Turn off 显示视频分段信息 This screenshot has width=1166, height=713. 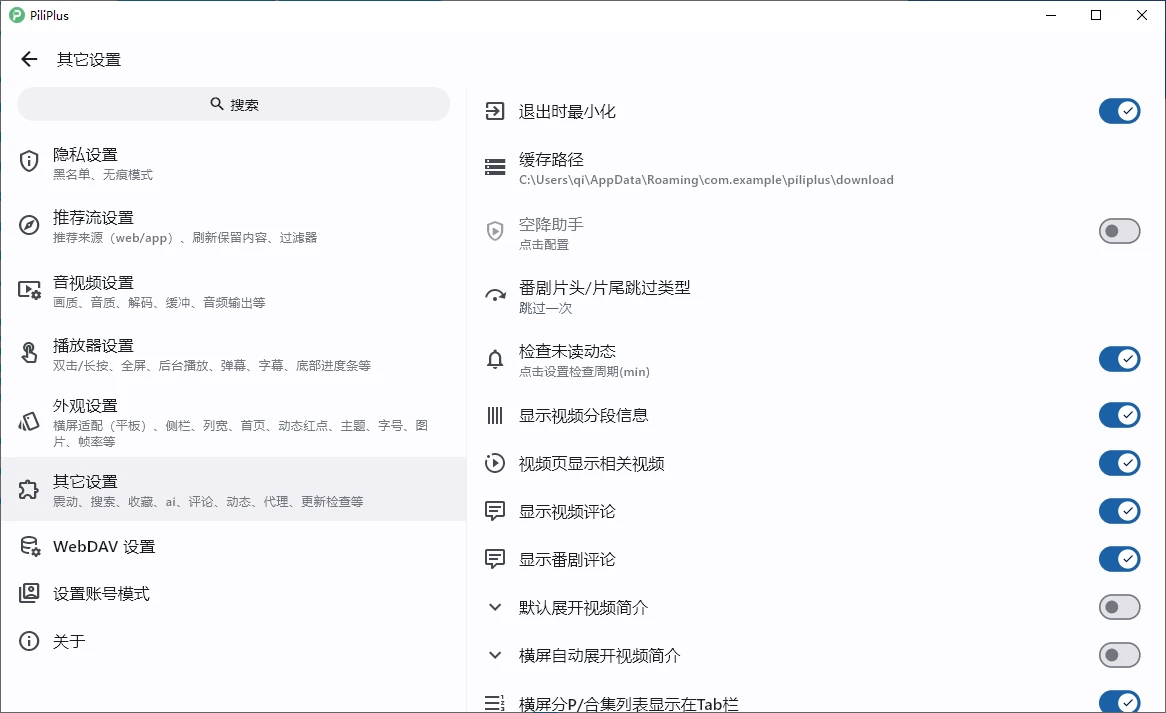[1119, 415]
